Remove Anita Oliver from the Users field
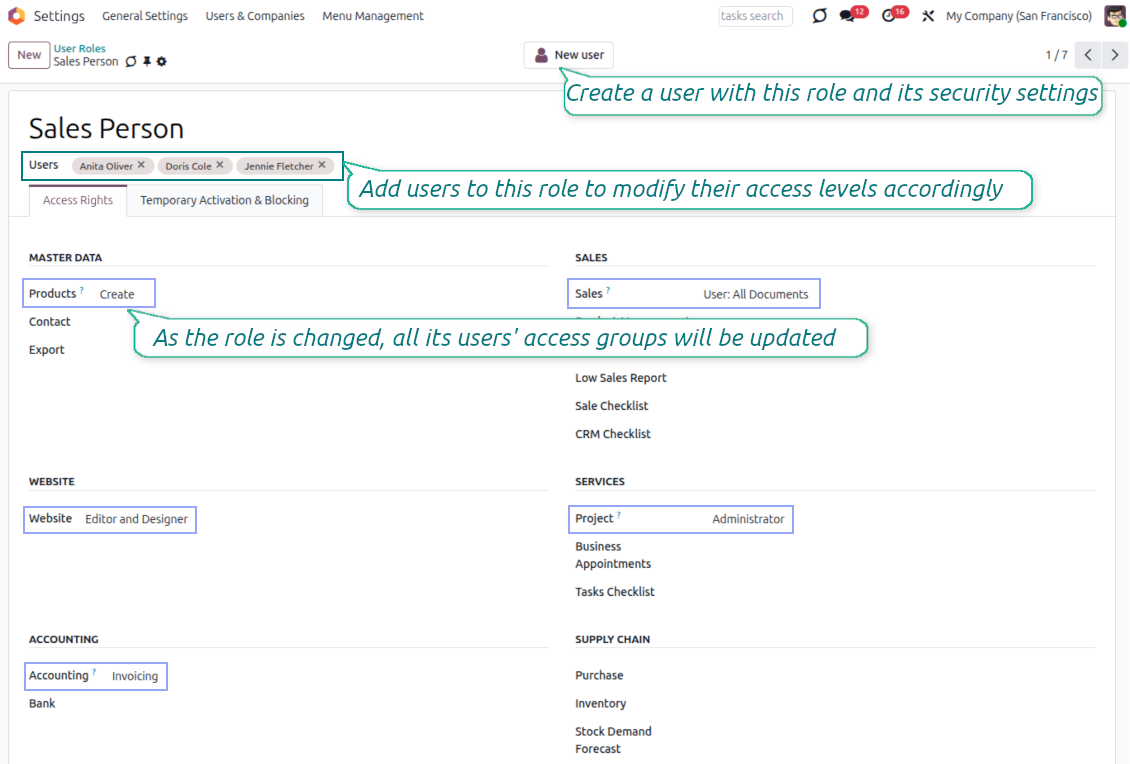Viewport: 1130px width, 764px height. [141, 165]
